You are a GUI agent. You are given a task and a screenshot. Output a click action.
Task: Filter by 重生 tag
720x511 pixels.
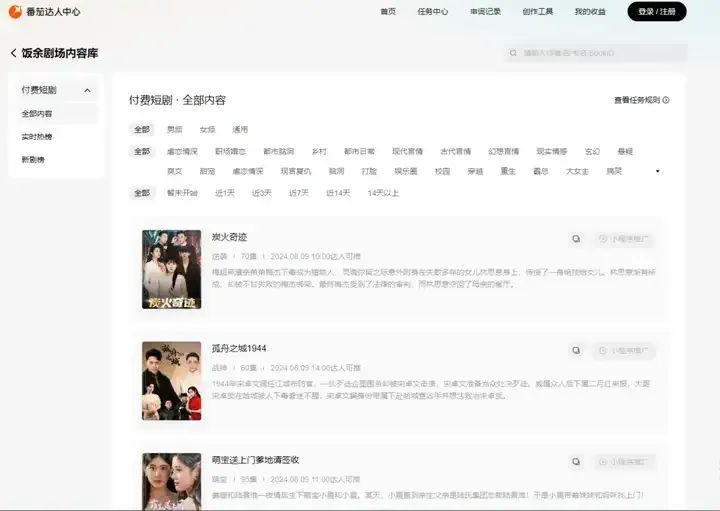(x=508, y=171)
